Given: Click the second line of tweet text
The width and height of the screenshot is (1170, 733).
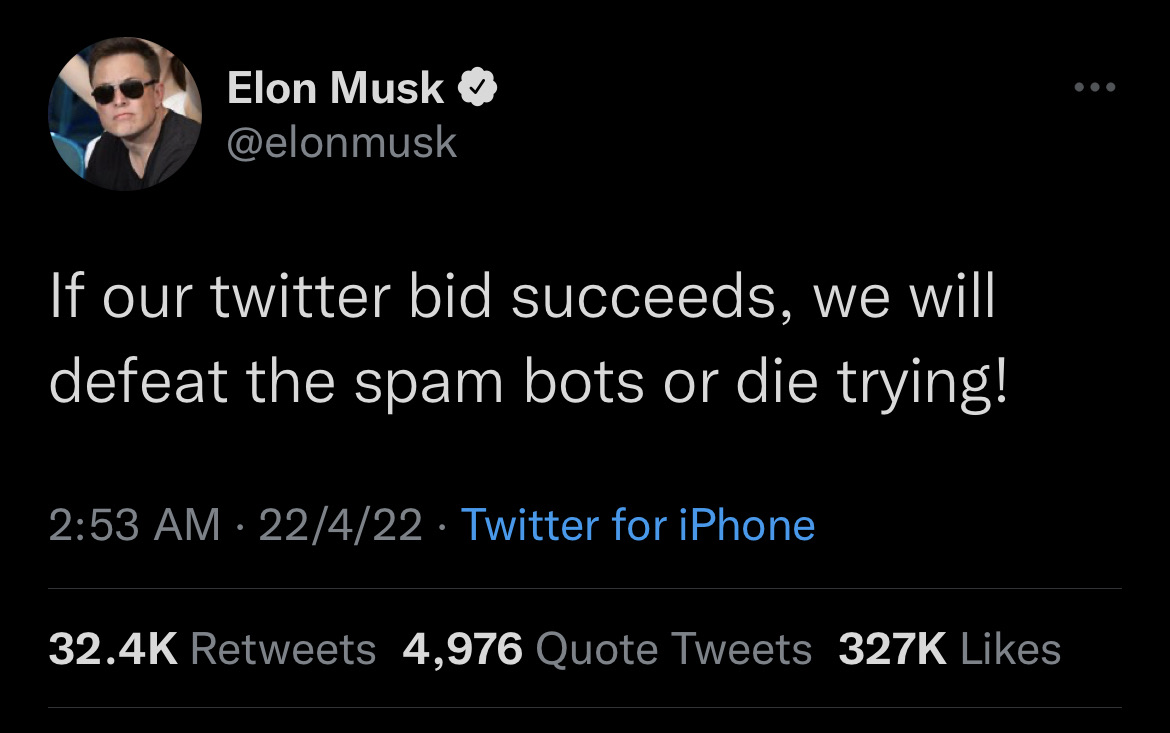Looking at the screenshot, I should click(x=529, y=385).
